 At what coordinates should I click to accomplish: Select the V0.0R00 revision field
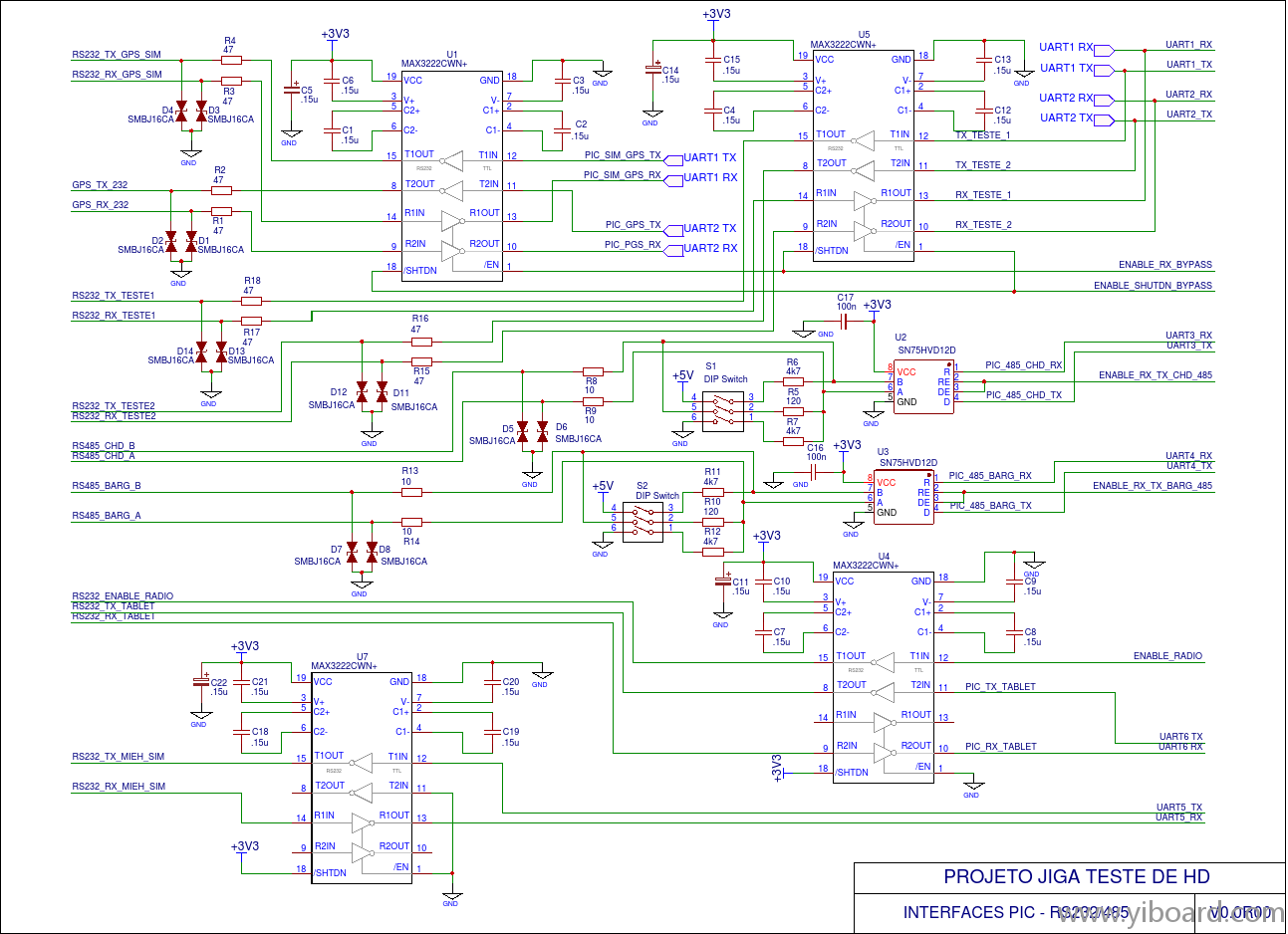pos(1240,912)
